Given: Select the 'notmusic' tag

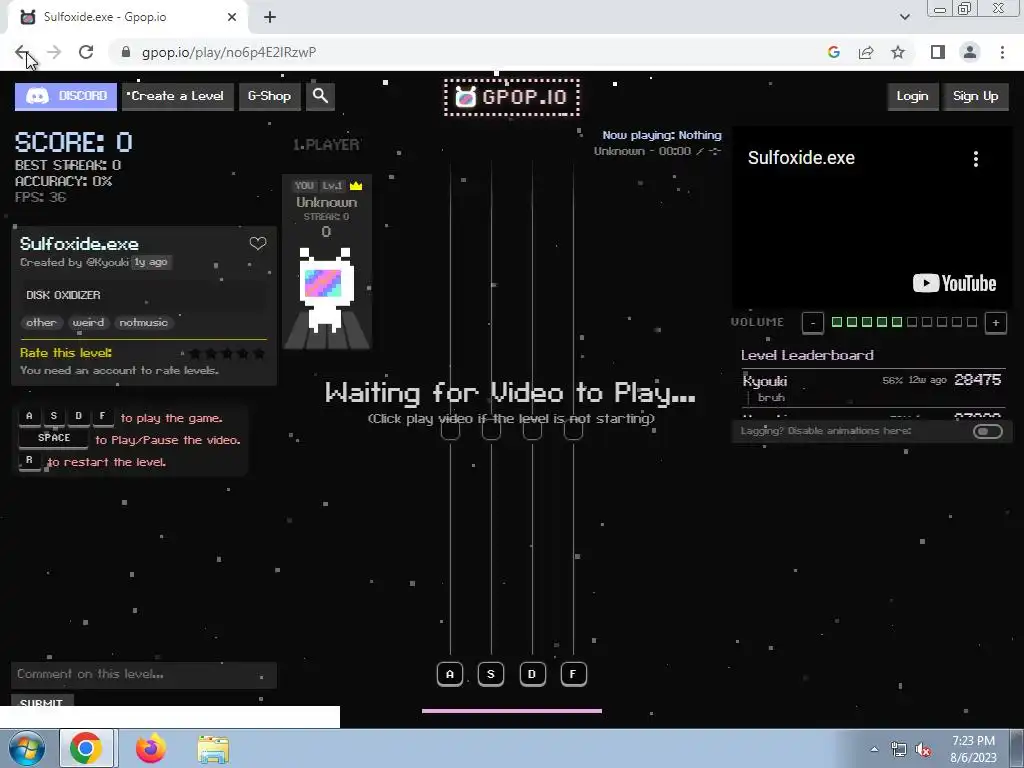Looking at the screenshot, I should [144, 323].
